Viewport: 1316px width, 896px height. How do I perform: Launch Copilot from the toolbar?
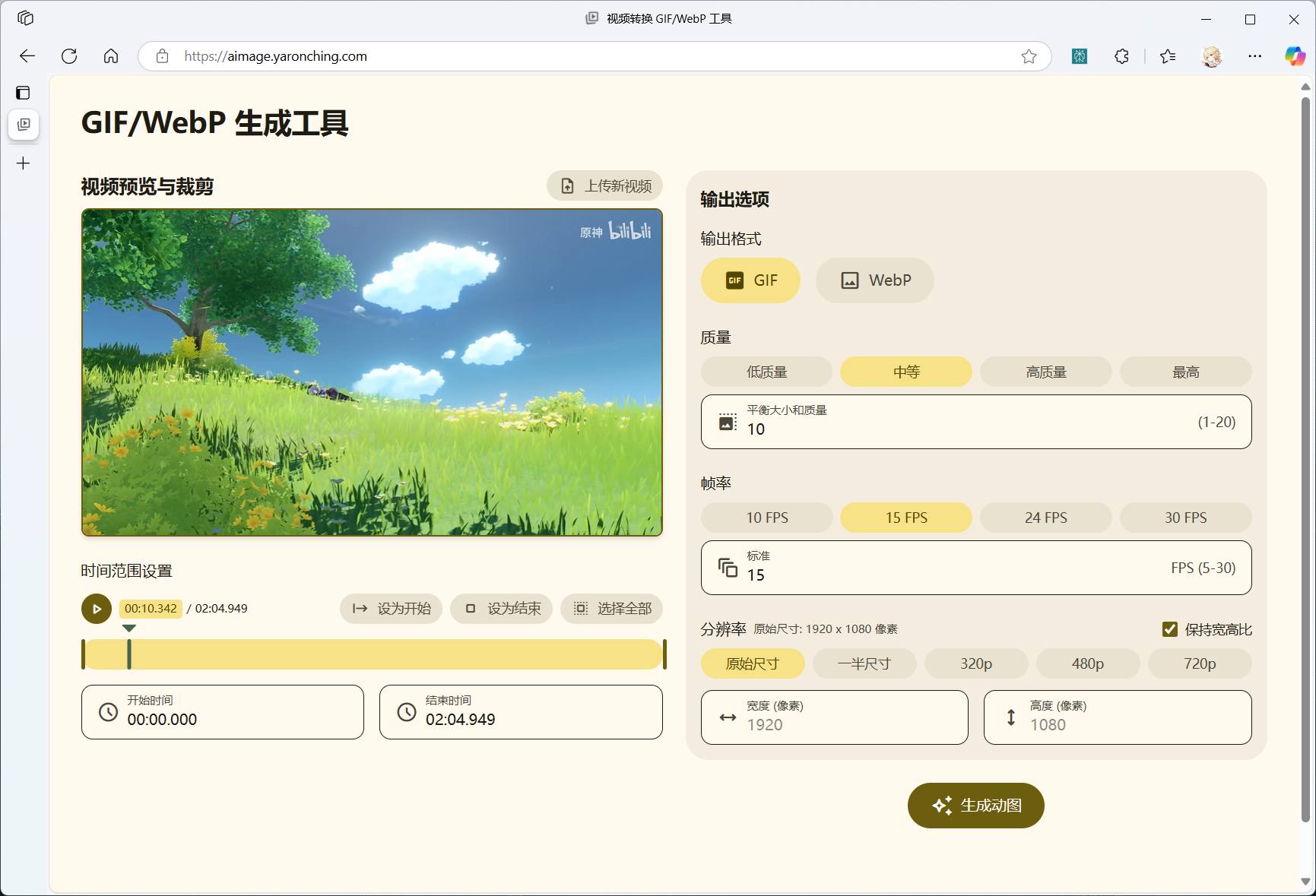(1295, 56)
